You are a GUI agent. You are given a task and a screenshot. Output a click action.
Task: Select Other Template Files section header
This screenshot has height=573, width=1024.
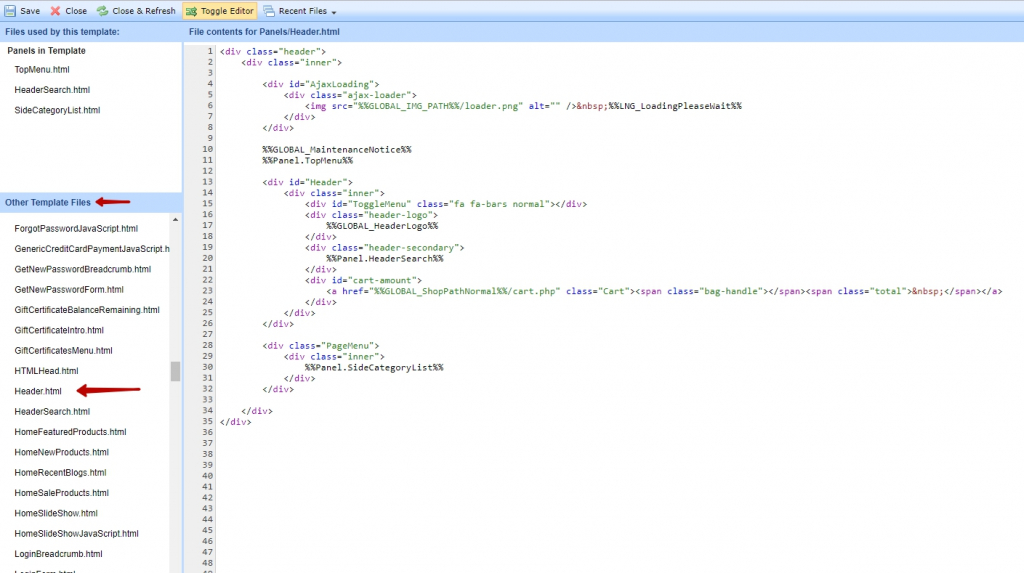[x=48, y=203]
